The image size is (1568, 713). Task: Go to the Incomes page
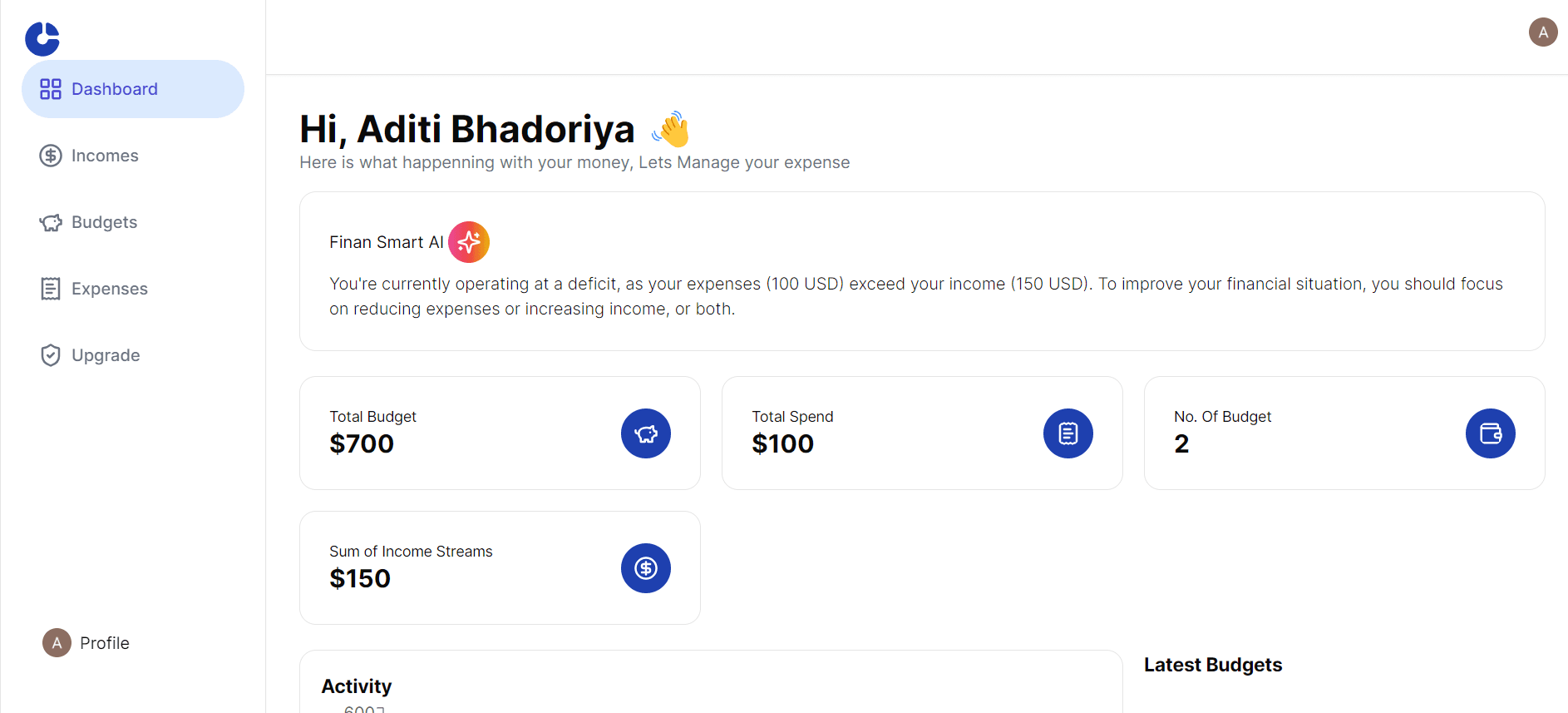click(133, 156)
